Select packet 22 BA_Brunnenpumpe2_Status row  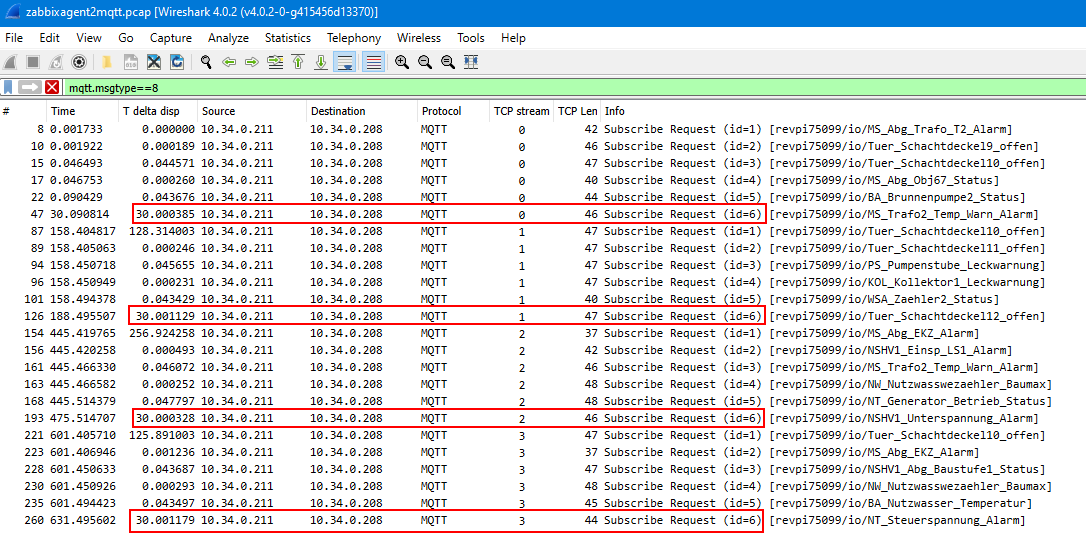543,197
